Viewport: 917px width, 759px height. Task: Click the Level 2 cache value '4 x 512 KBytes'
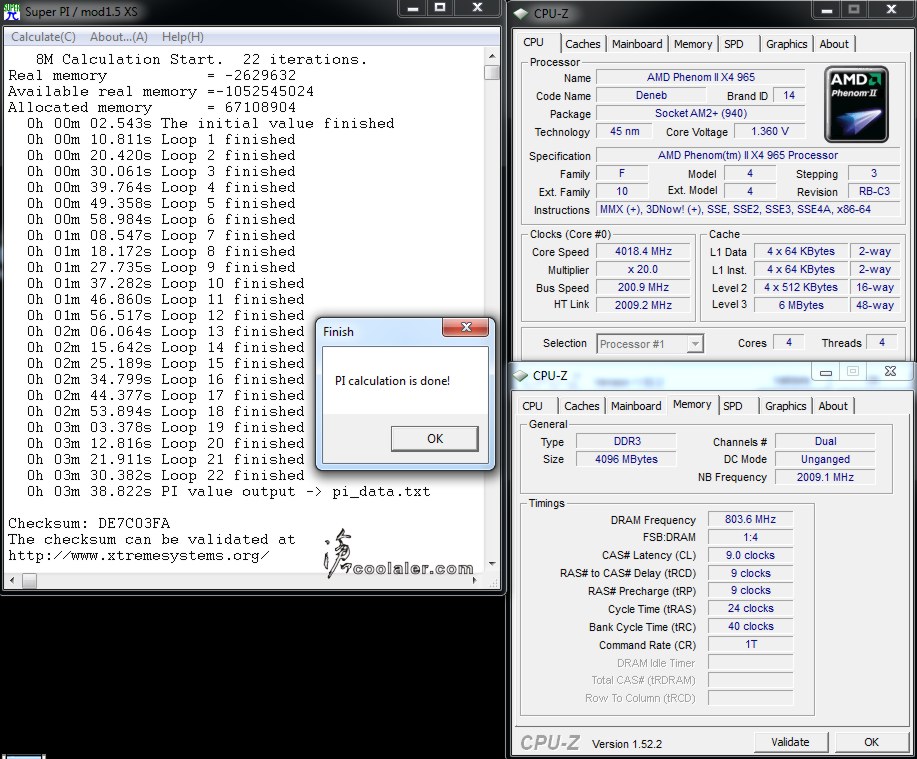(x=801, y=287)
